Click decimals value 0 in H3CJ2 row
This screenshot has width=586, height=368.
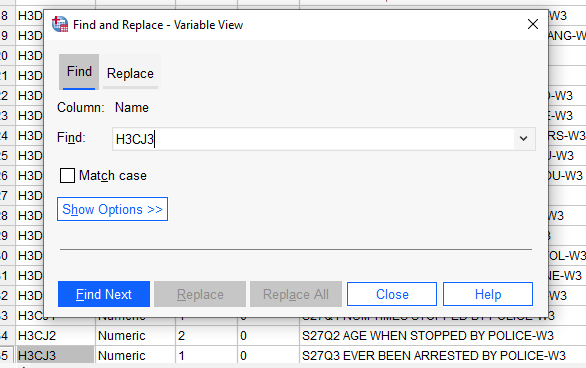click(x=268, y=335)
